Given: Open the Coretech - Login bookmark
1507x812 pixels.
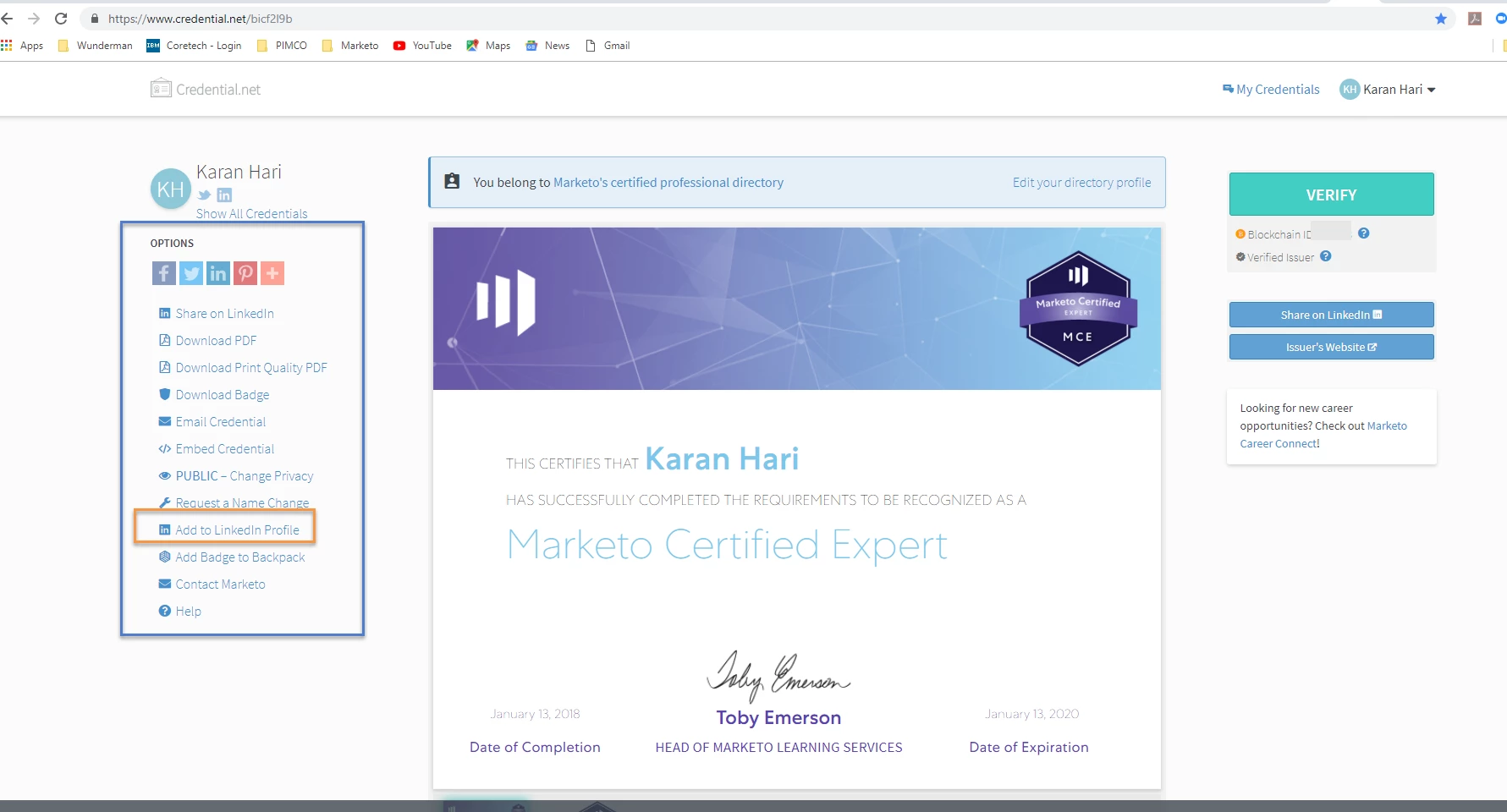Looking at the screenshot, I should [195, 46].
